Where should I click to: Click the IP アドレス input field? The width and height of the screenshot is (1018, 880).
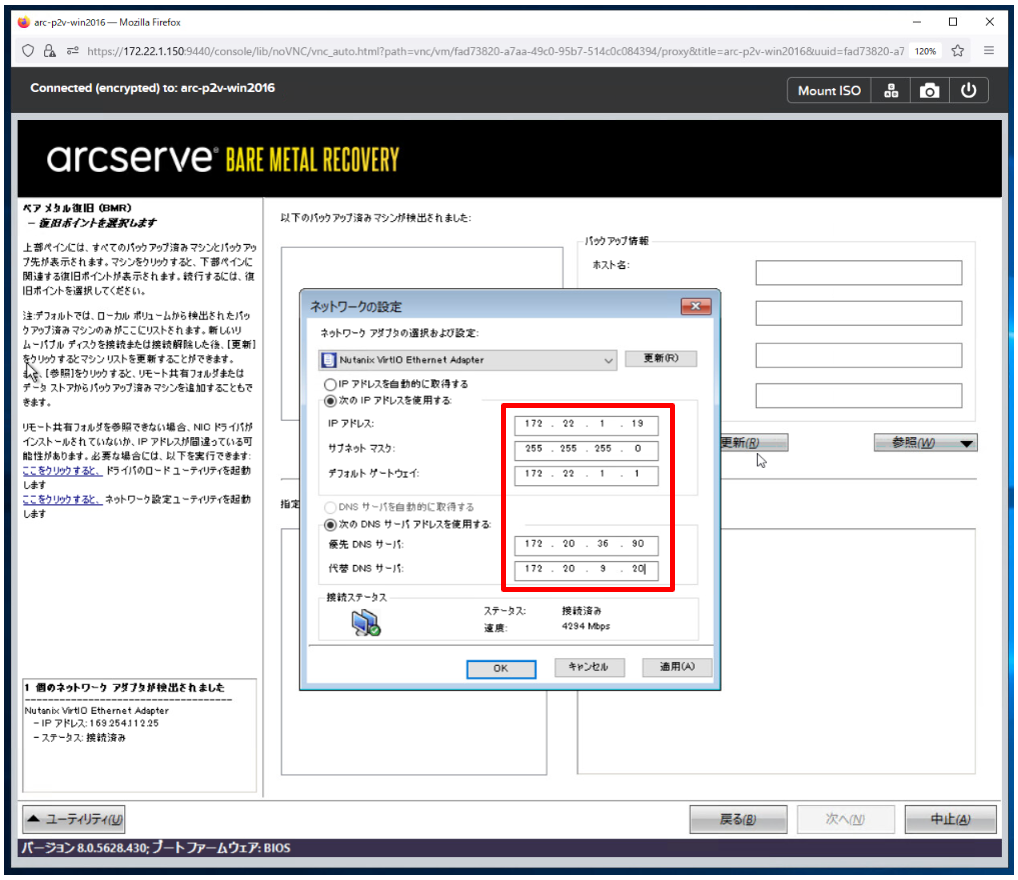pyautogui.click(x=586, y=425)
